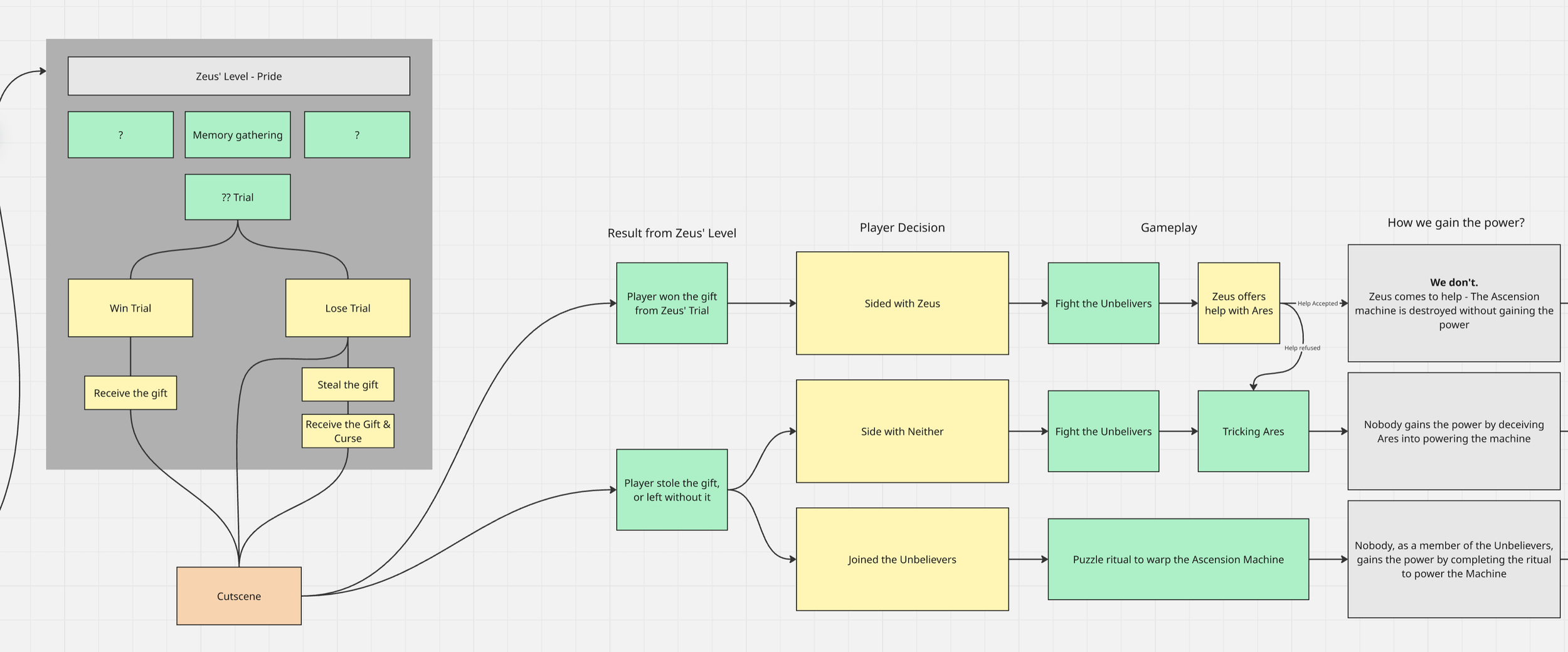Click the Sided with Zeus decision box
The image size is (1568, 652).
click(x=901, y=303)
